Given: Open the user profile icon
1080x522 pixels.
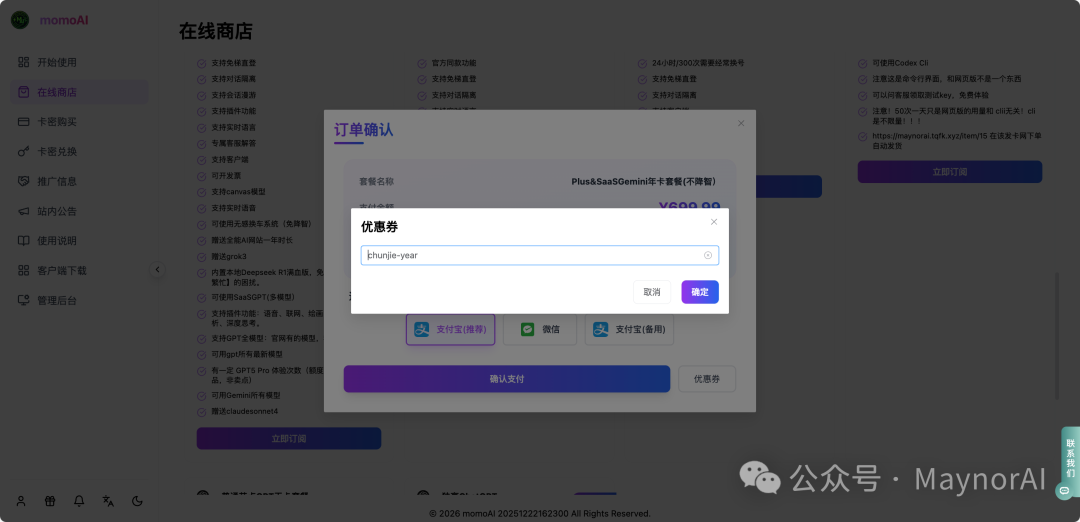Looking at the screenshot, I should tap(21, 501).
